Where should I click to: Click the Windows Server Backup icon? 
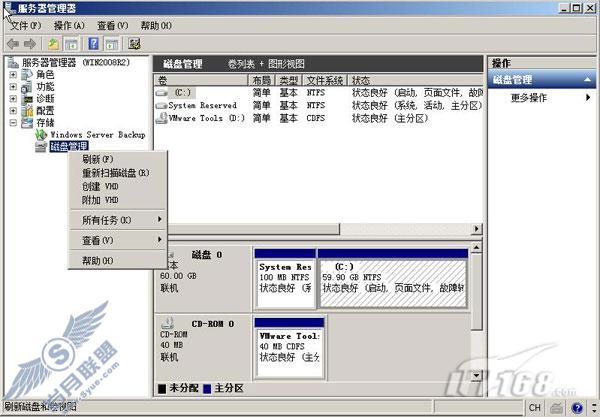[x=41, y=135]
